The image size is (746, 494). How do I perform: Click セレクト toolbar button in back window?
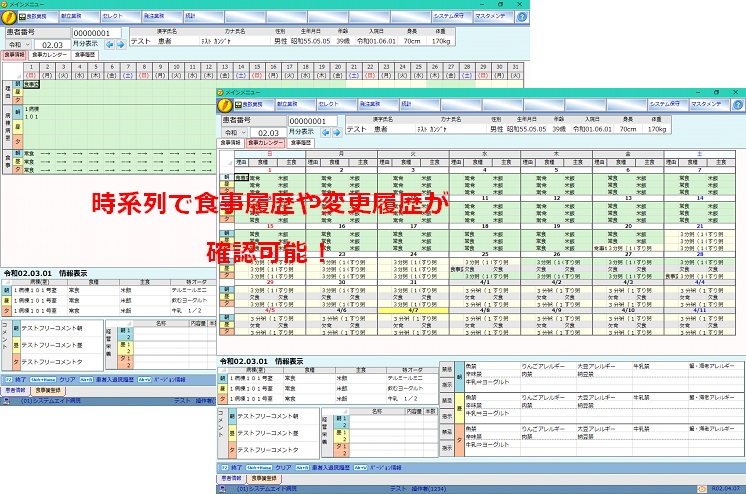tap(121, 17)
